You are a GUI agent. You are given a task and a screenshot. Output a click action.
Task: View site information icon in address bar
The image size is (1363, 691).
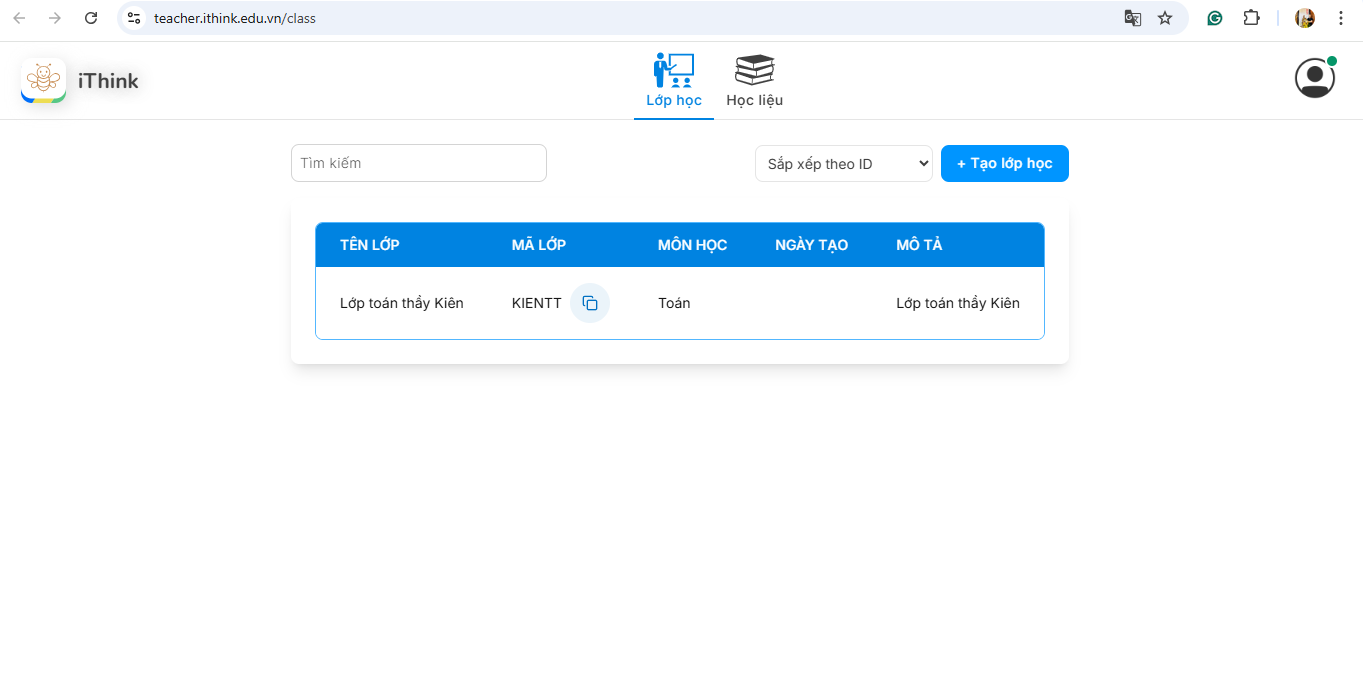[x=134, y=18]
